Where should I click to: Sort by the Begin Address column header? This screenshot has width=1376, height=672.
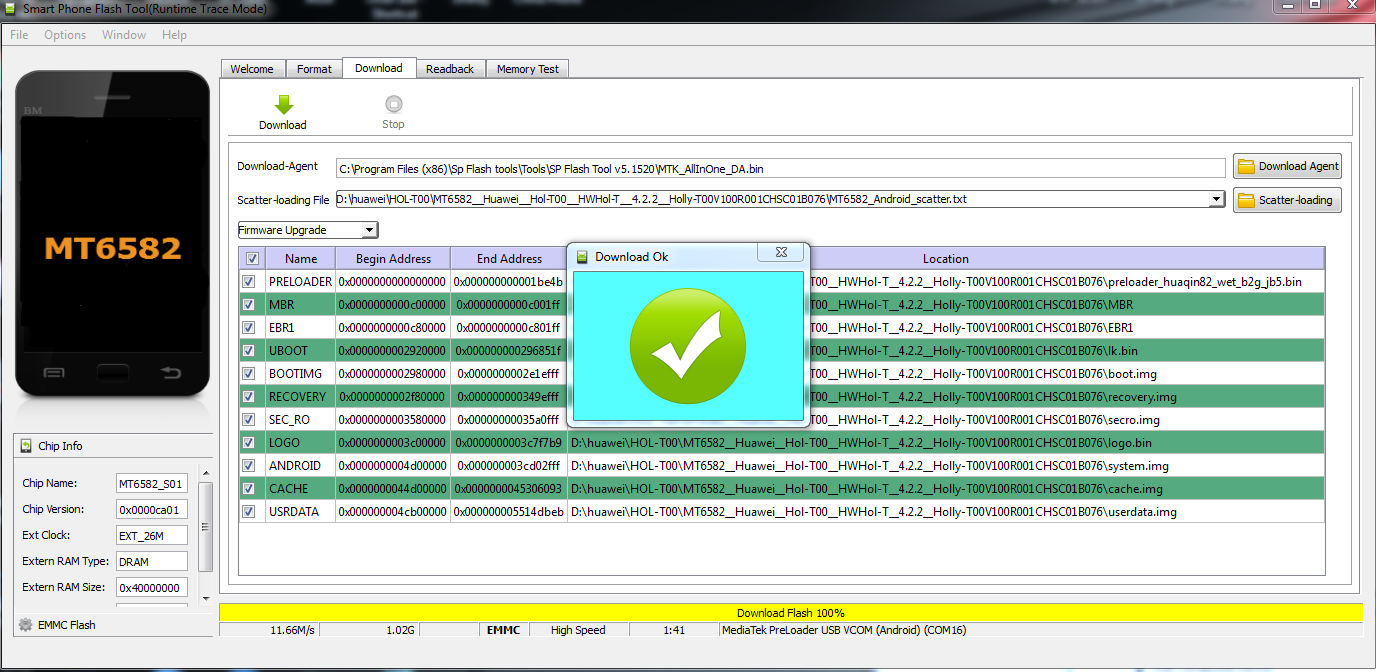coord(393,258)
